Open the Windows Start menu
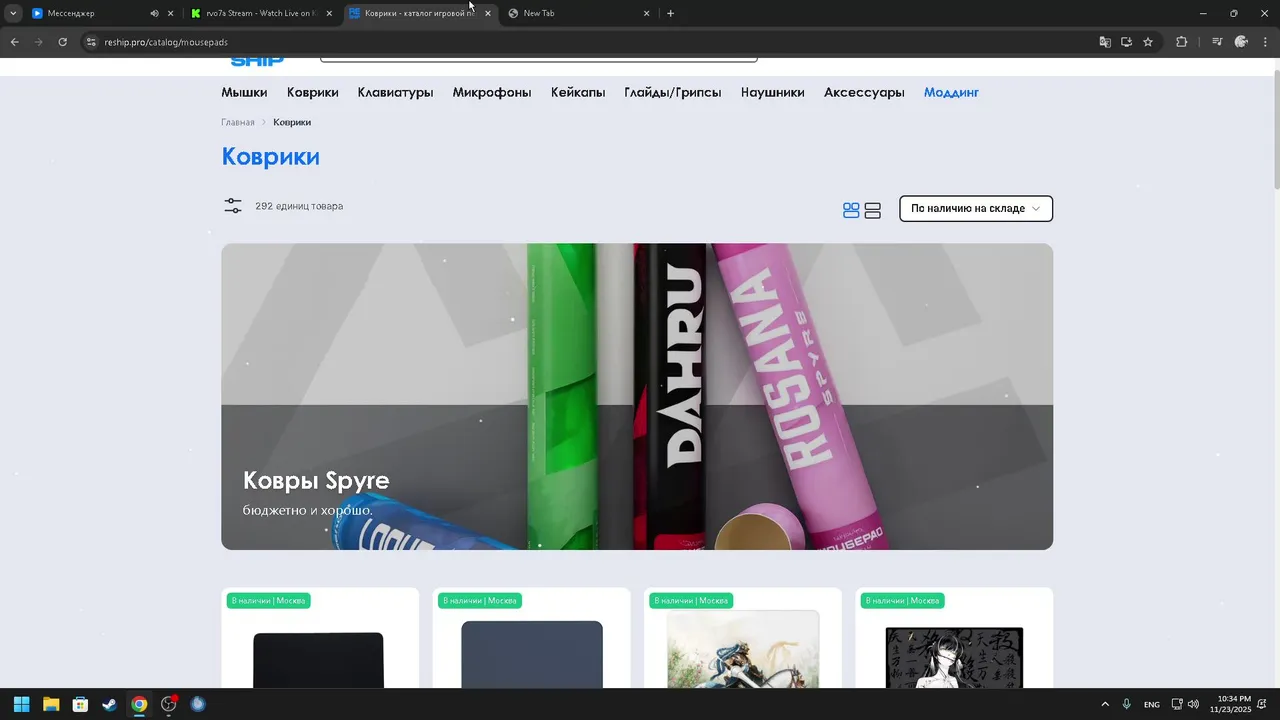Viewport: 1280px width, 720px height. [x=21, y=704]
